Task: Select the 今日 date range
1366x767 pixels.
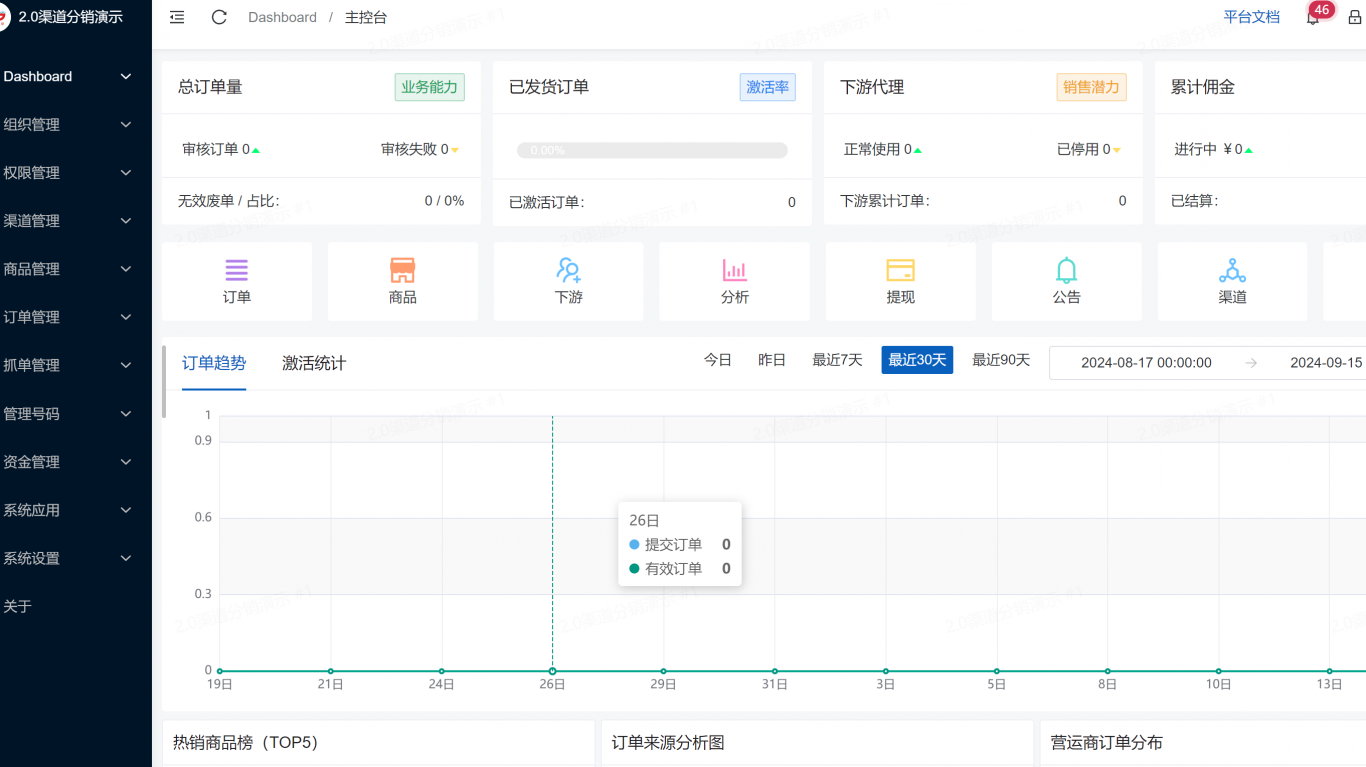Action: pyautogui.click(x=718, y=360)
